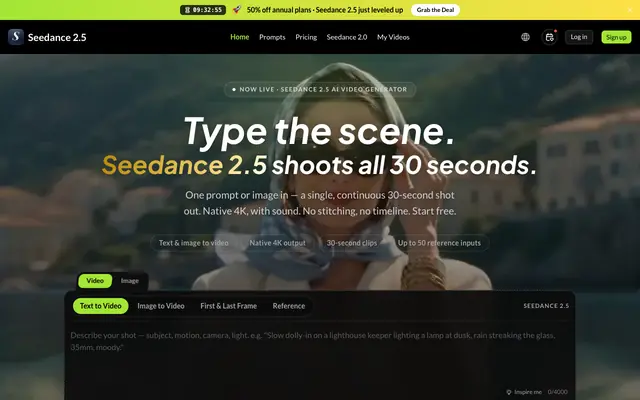Click the Sign up button

pos(616,37)
